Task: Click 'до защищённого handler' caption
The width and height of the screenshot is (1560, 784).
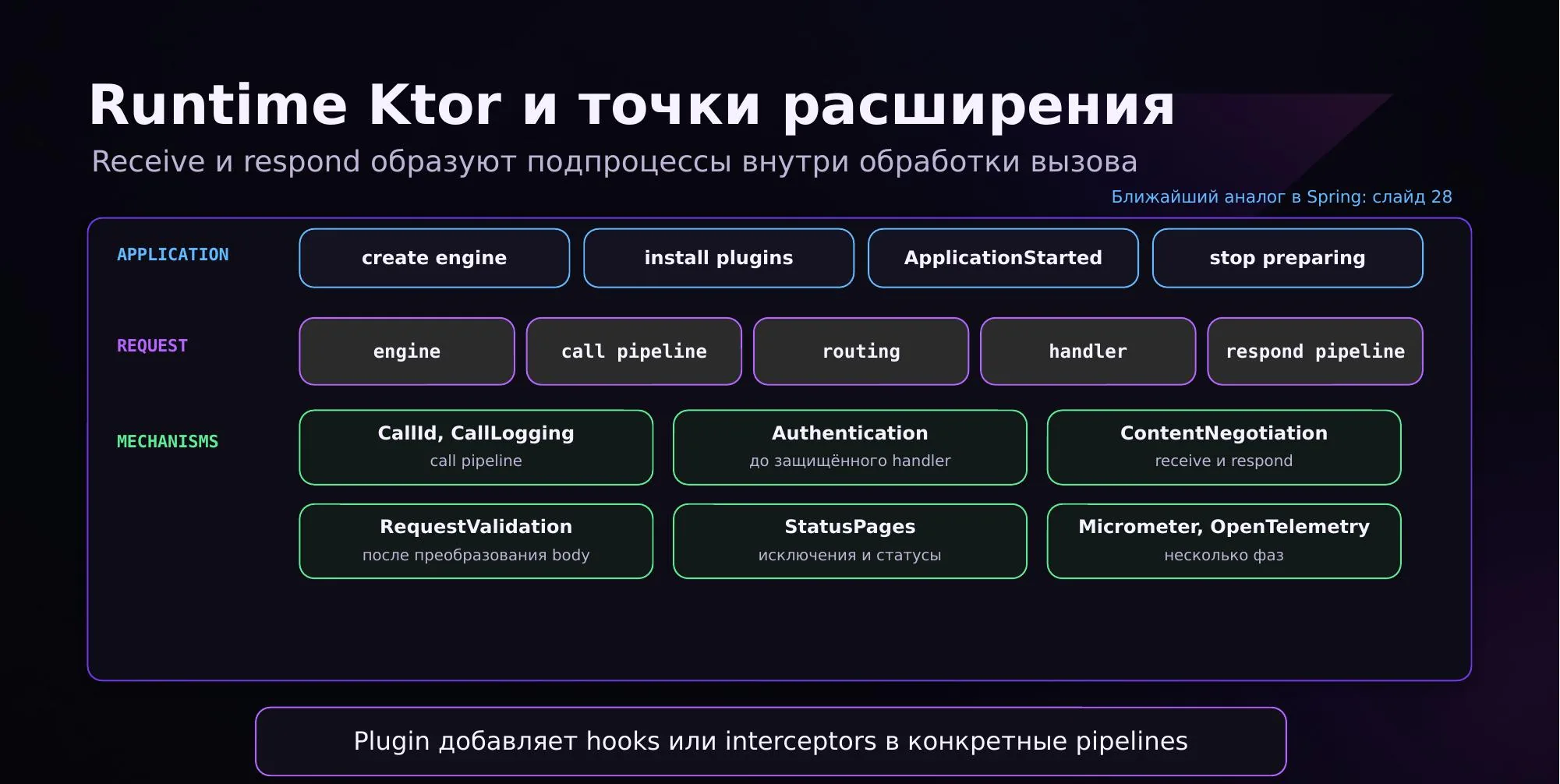Action: [850, 461]
